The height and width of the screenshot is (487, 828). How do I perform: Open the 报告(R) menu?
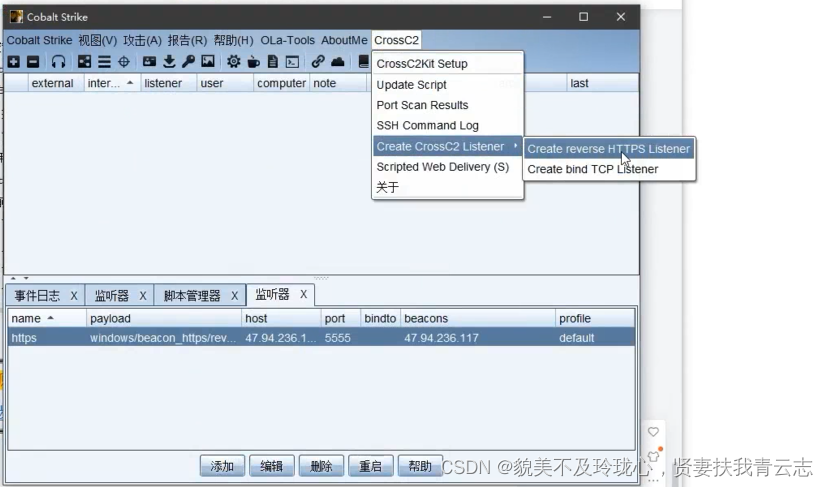pos(187,40)
